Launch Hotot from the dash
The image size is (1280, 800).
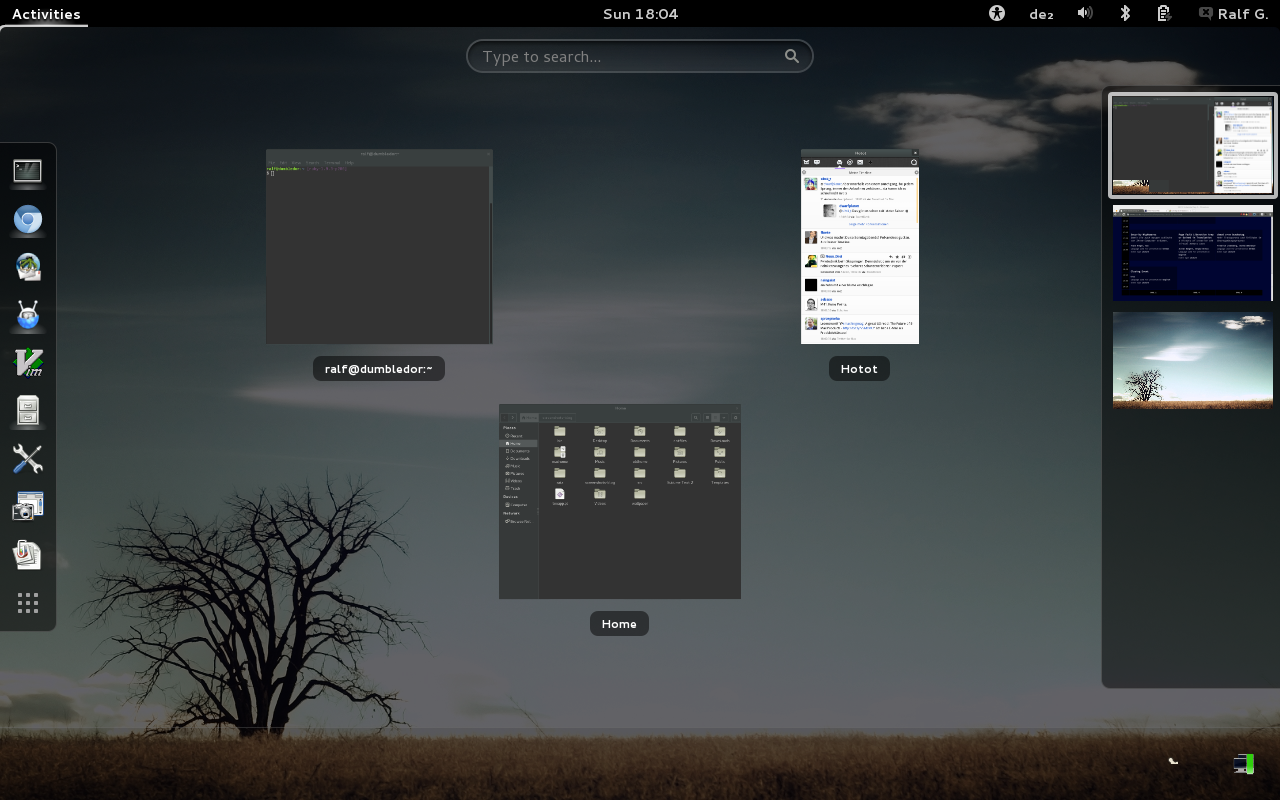click(28, 315)
